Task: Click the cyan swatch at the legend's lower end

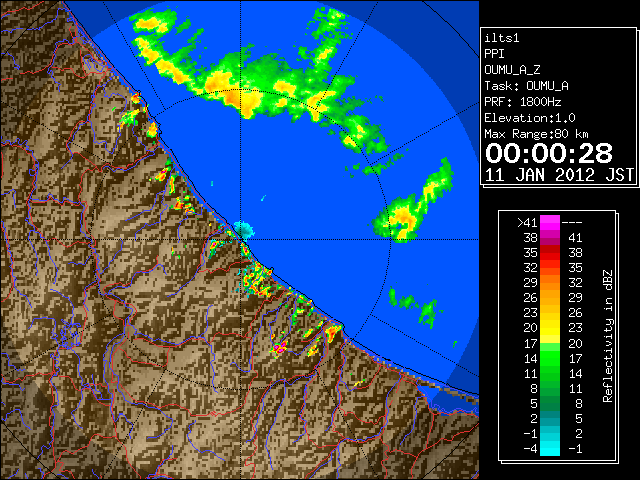Action: [x=550, y=448]
